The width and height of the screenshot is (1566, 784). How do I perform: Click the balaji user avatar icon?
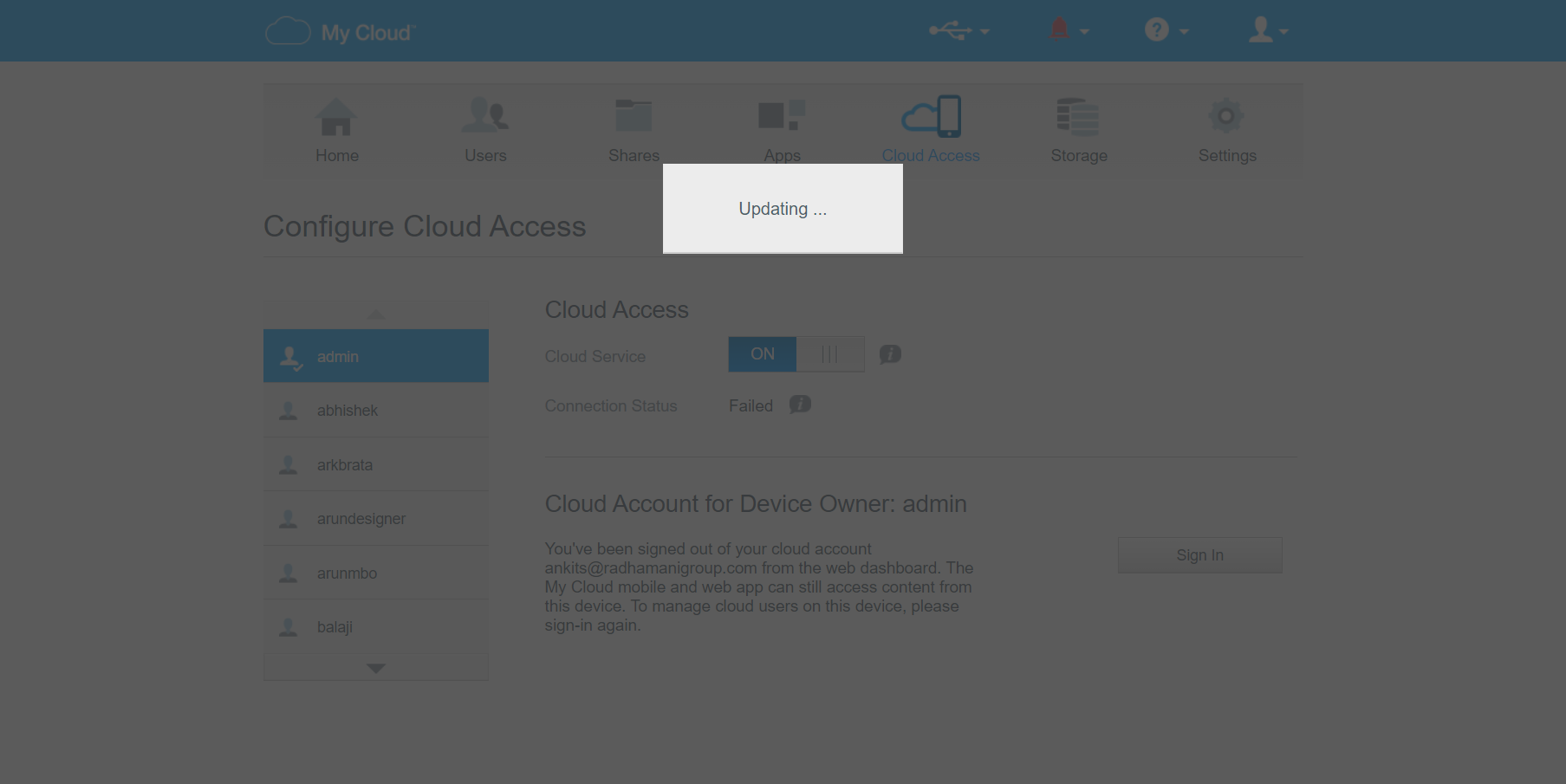pos(289,627)
